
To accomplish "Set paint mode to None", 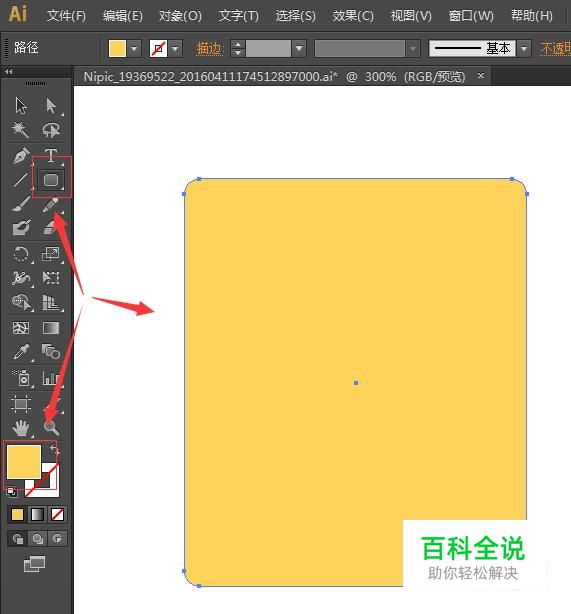I will [x=57, y=515].
